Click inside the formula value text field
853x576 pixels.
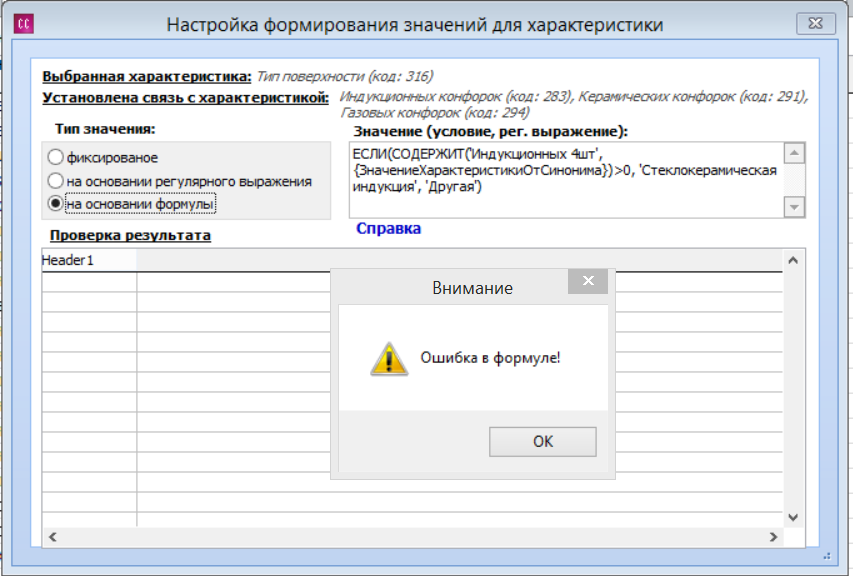point(566,180)
